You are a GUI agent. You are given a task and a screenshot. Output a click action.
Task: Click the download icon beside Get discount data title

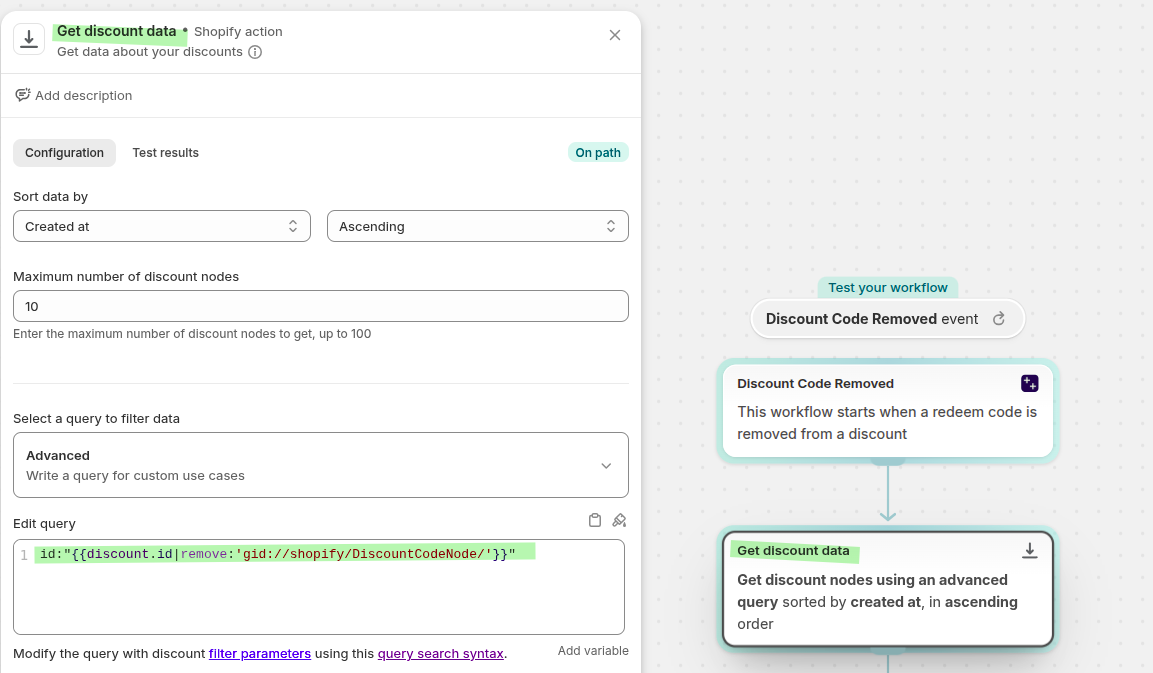pos(29,40)
